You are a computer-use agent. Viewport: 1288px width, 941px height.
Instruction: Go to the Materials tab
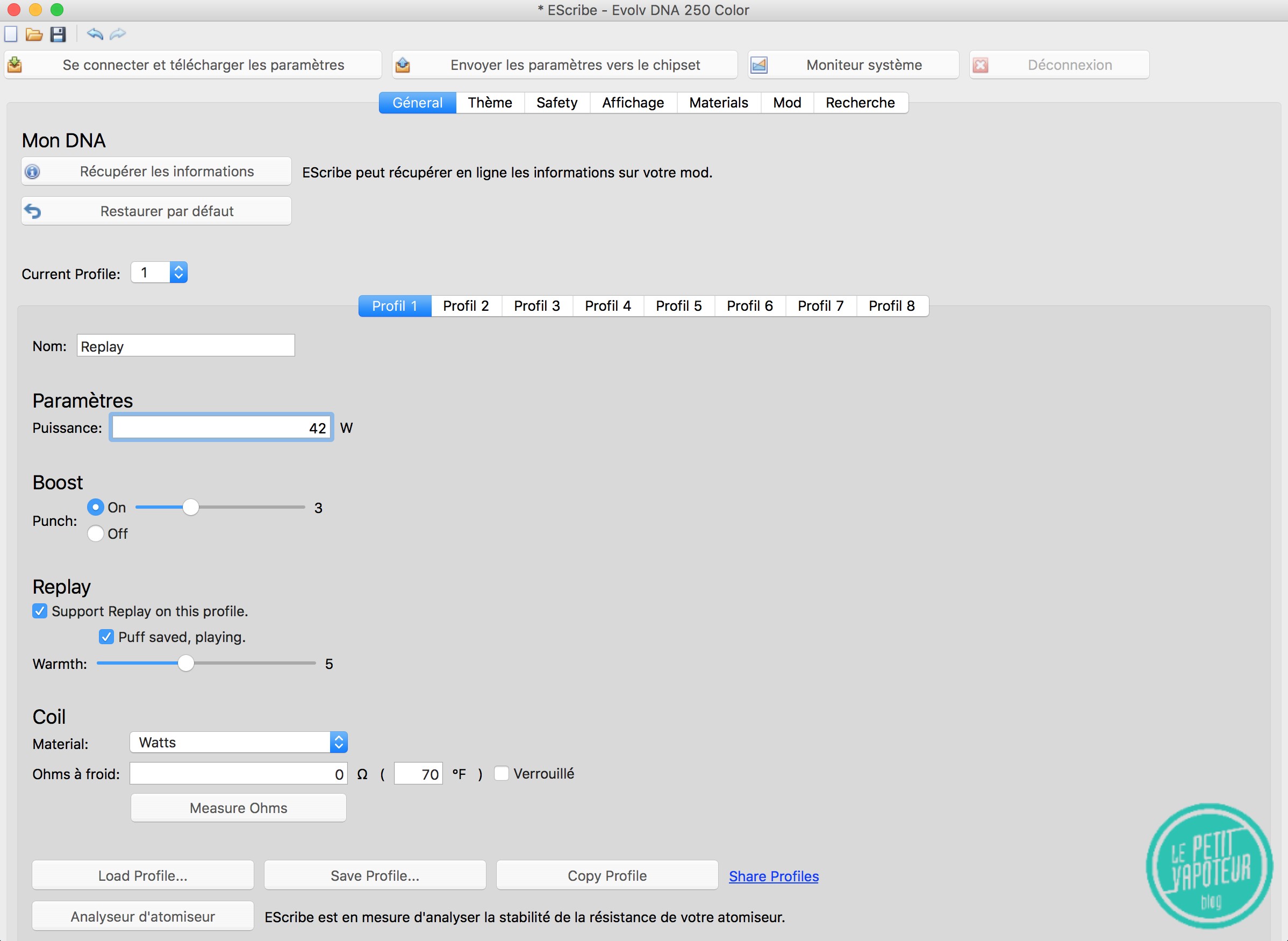719,103
